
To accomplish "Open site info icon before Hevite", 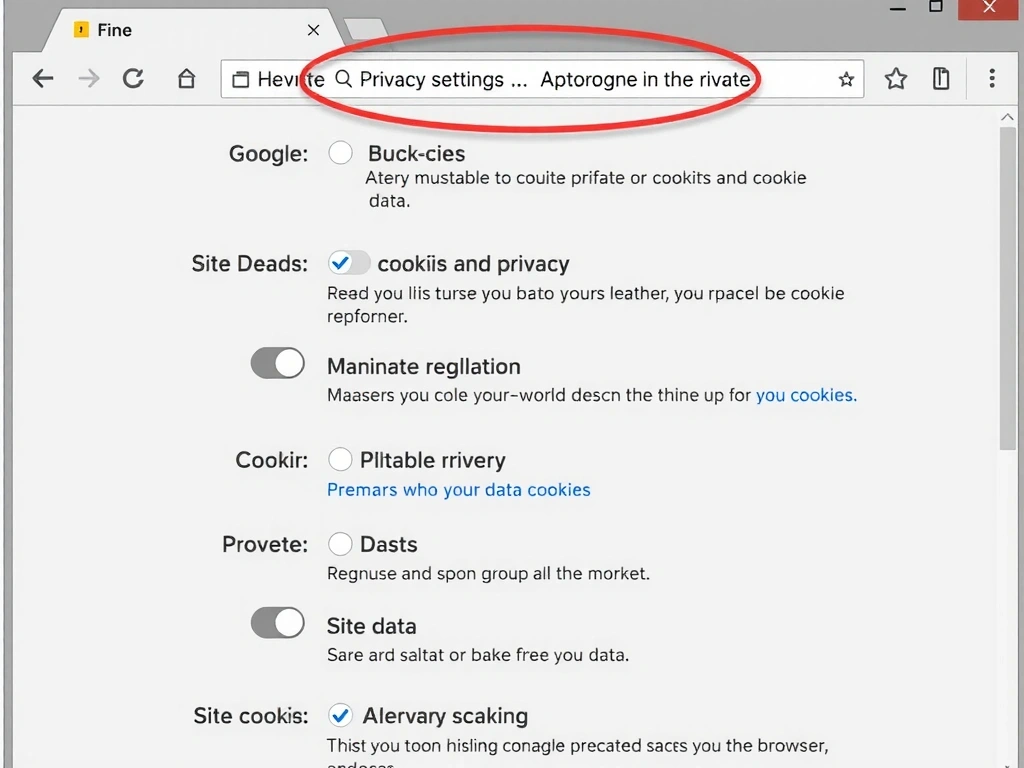I will point(240,80).
